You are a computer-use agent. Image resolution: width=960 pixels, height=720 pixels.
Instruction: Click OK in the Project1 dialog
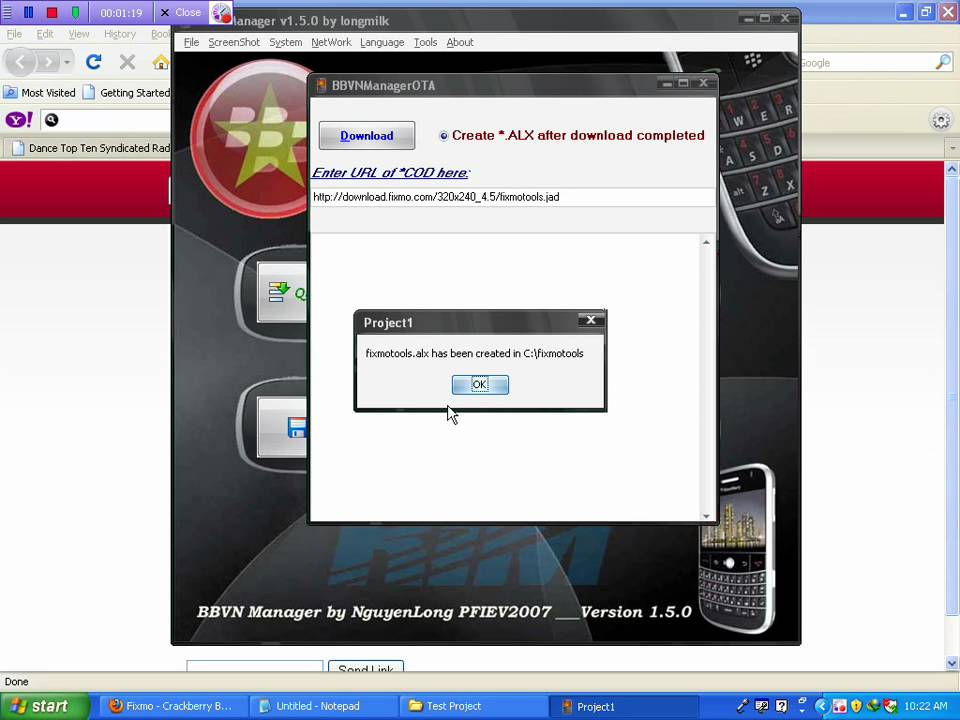(480, 384)
